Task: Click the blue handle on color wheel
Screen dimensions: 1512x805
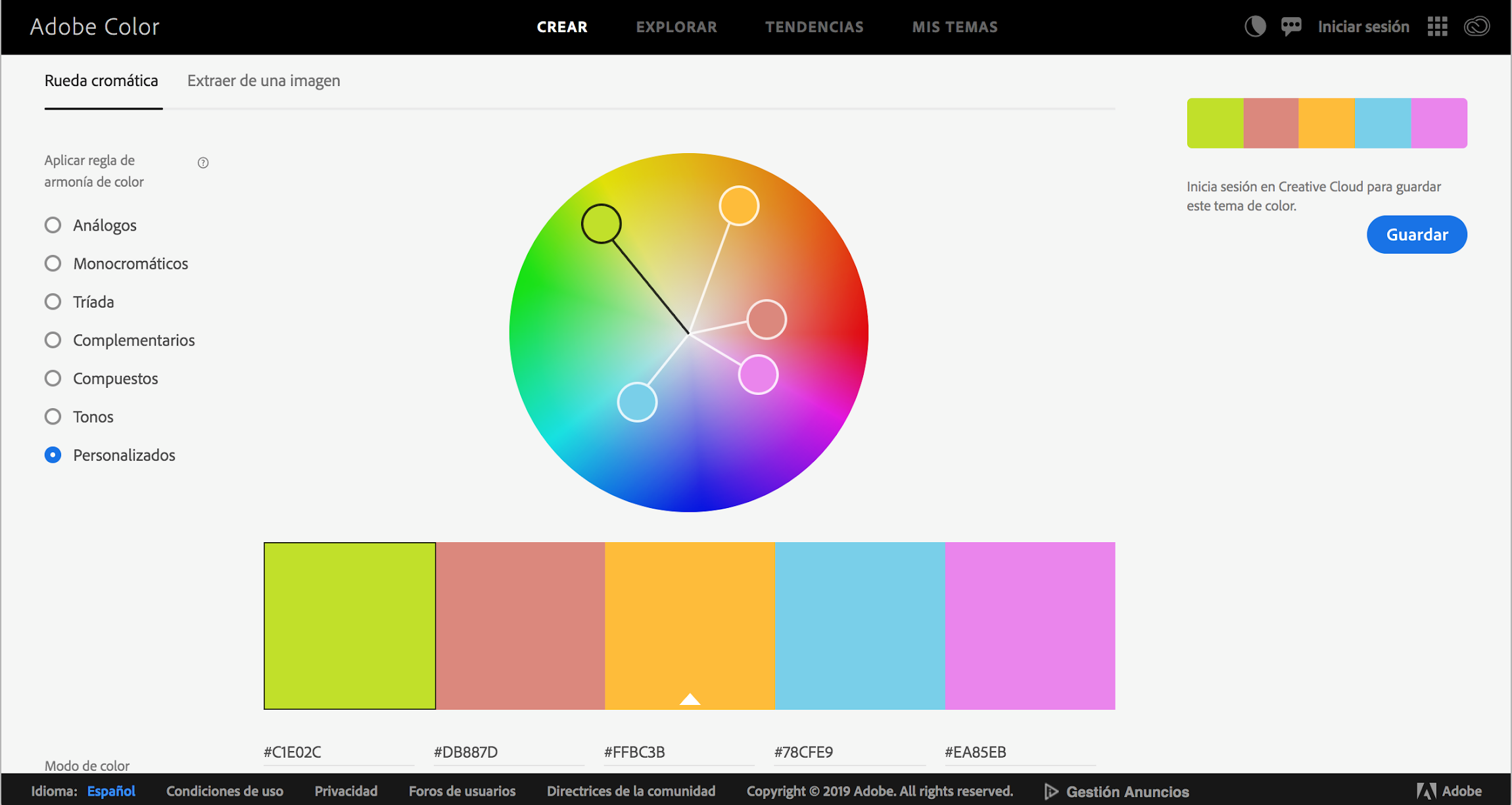Action: tap(637, 402)
